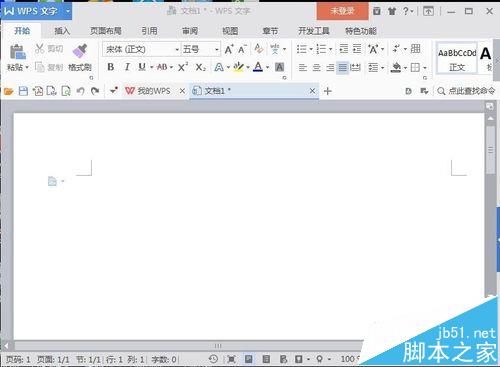Switch to 页面布局 tab

click(x=106, y=31)
